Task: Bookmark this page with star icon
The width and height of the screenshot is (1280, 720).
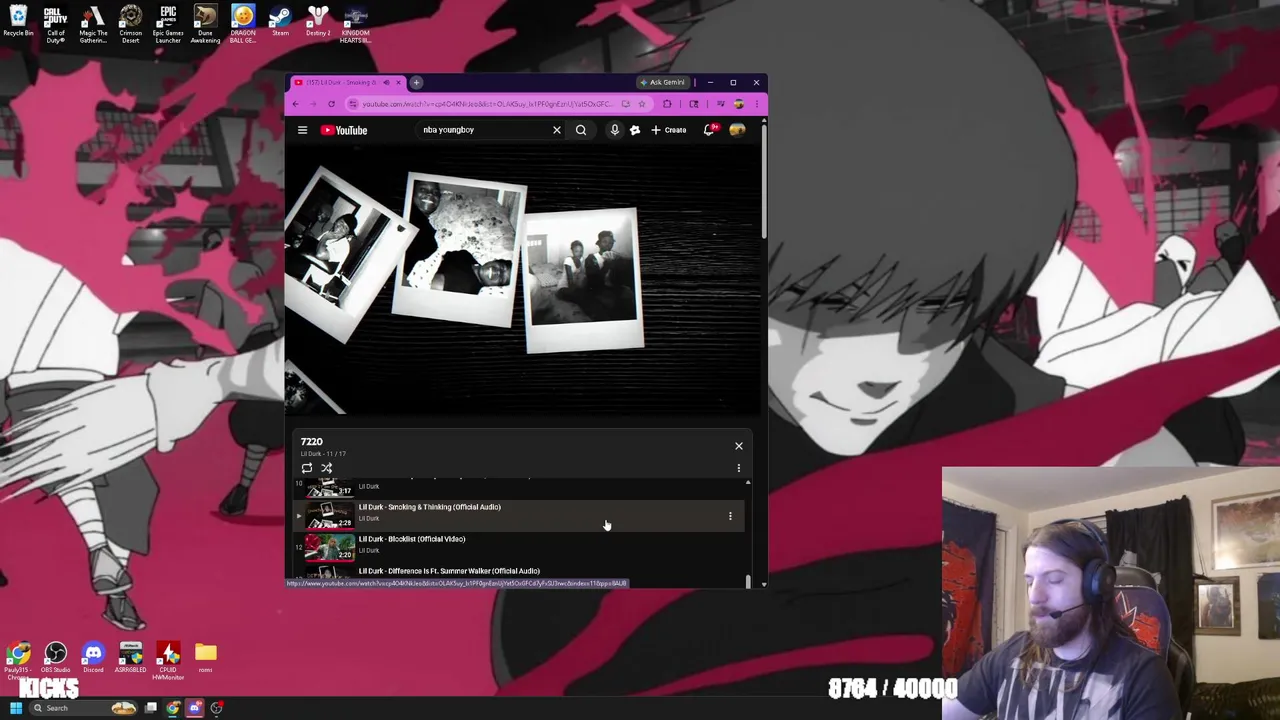Action: [x=641, y=104]
